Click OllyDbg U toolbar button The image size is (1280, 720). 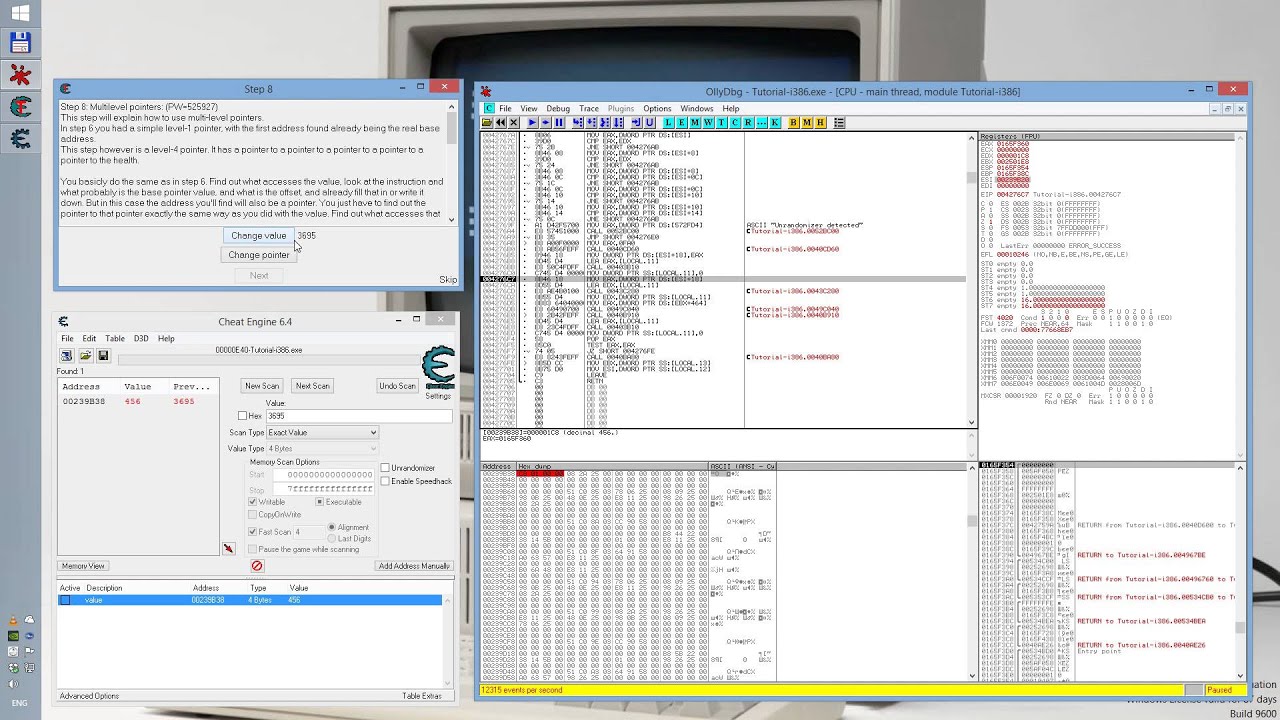(649, 122)
